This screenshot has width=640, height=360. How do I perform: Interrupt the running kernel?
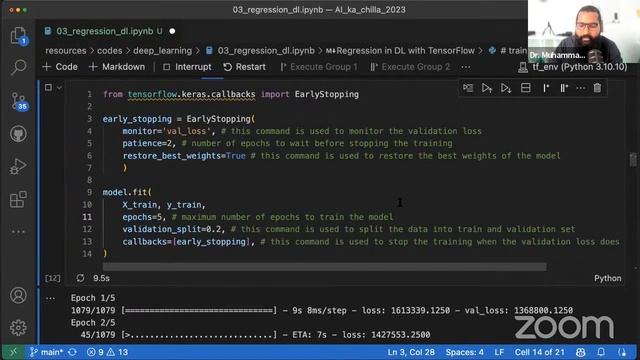point(187,67)
